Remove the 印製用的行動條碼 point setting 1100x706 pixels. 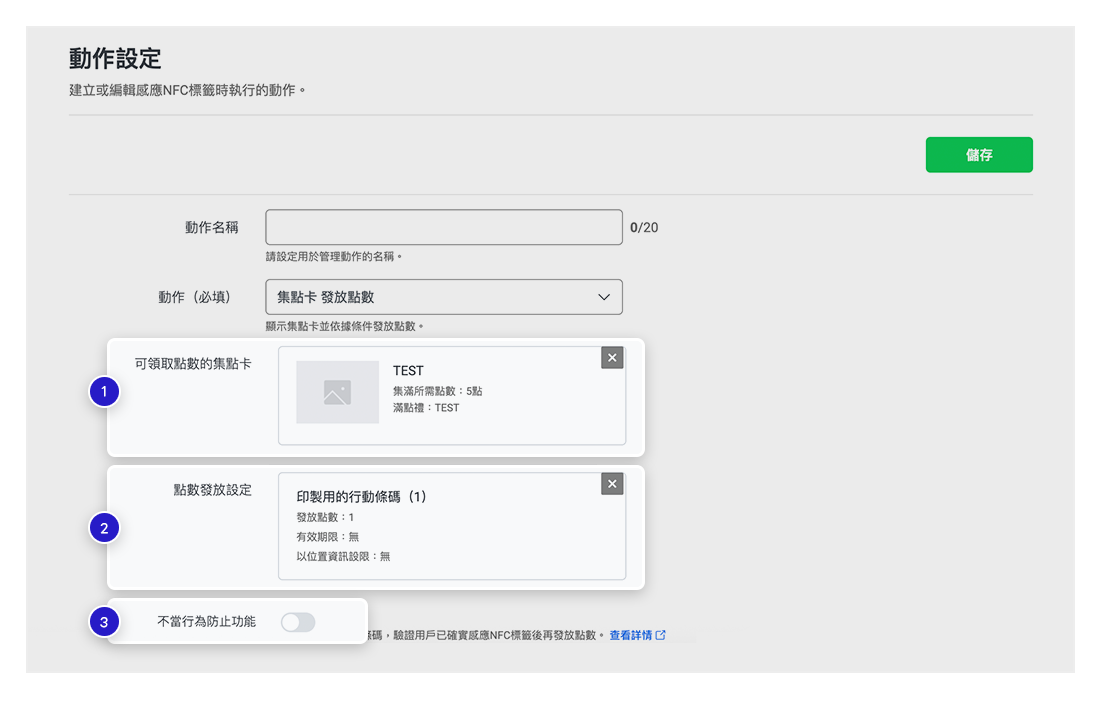coord(612,484)
